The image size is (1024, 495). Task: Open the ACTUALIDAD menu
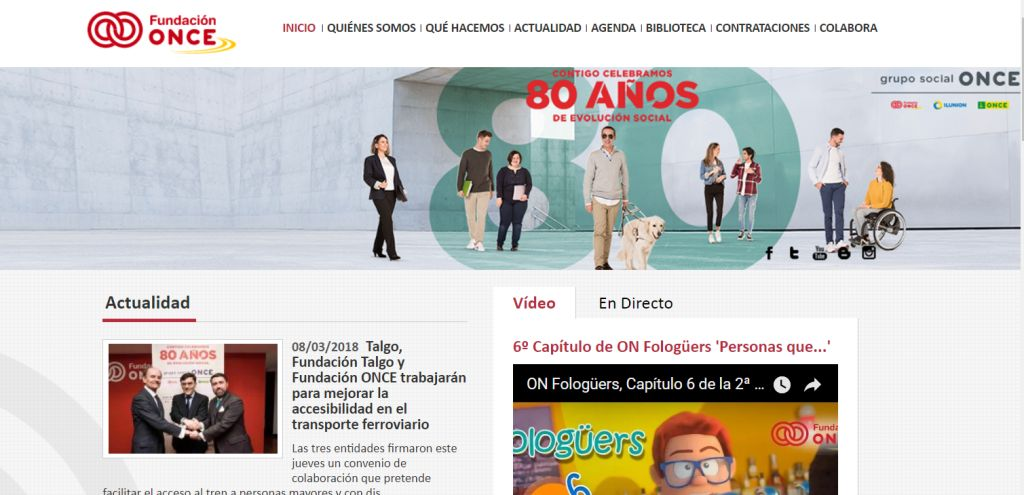pyautogui.click(x=547, y=28)
